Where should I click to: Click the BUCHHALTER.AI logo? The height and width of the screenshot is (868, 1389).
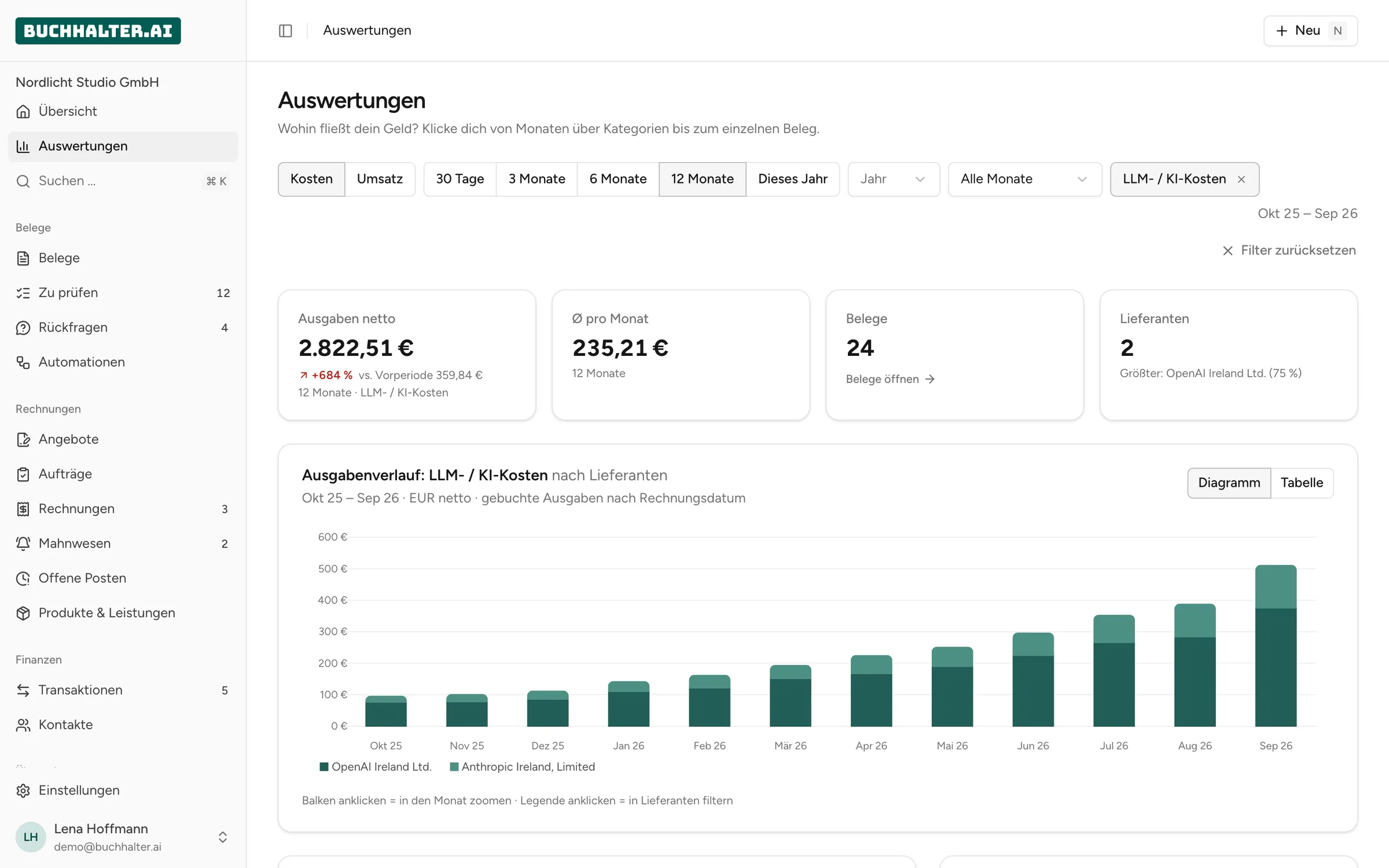pyautogui.click(x=98, y=31)
